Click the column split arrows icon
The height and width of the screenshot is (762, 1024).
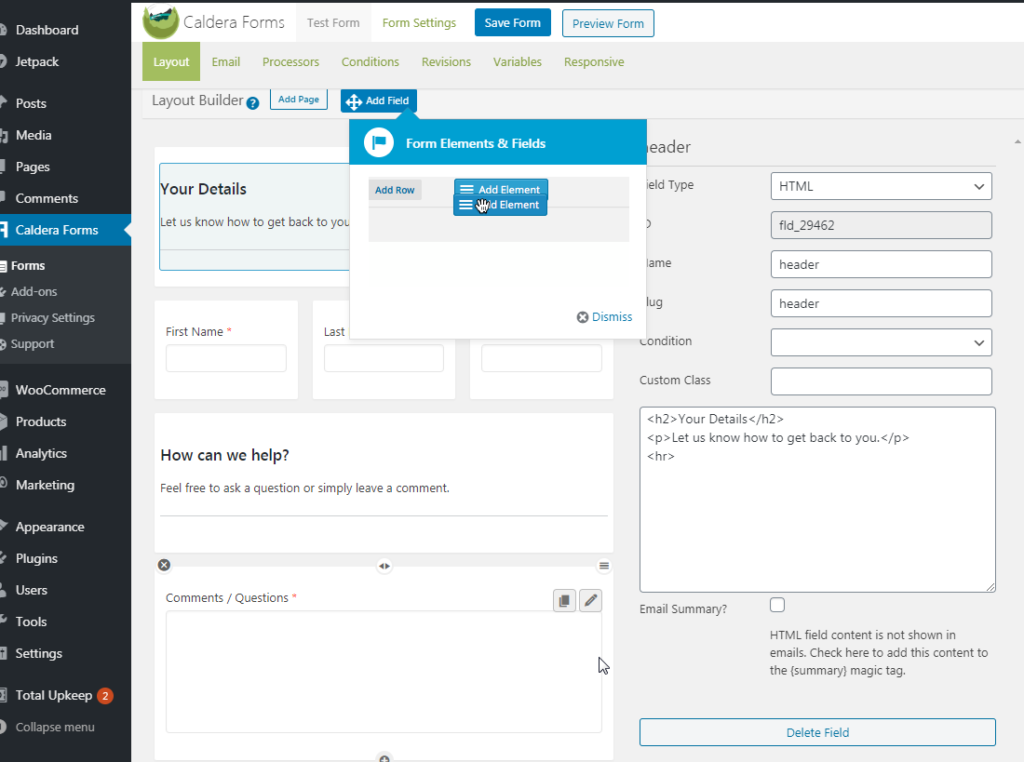click(384, 566)
